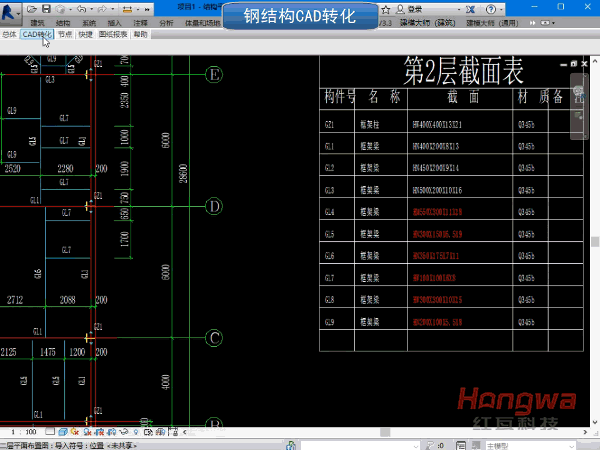Click the 快捷 menu button
The image size is (600, 450).
point(85,34)
